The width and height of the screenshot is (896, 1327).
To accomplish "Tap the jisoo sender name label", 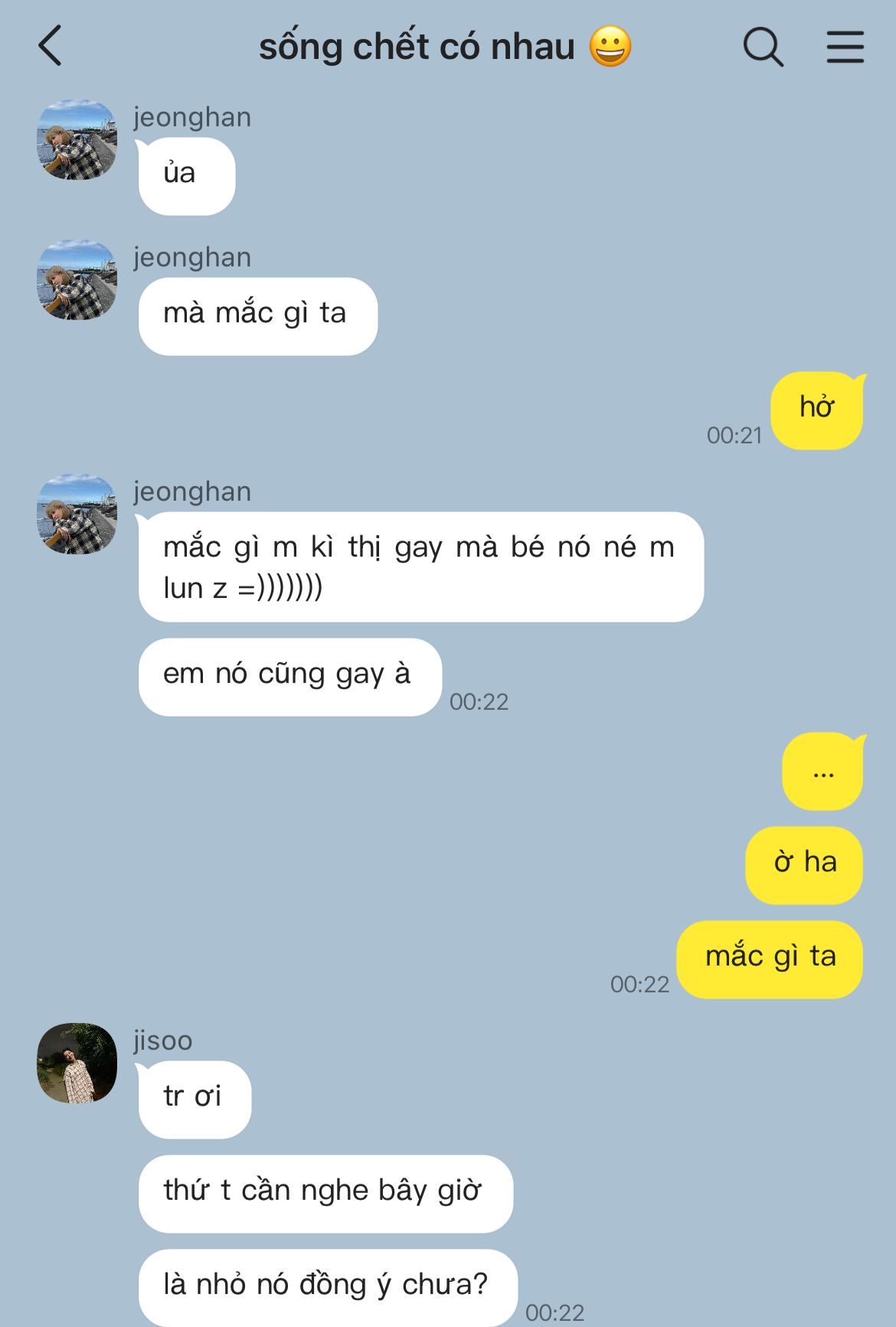I will [163, 1041].
